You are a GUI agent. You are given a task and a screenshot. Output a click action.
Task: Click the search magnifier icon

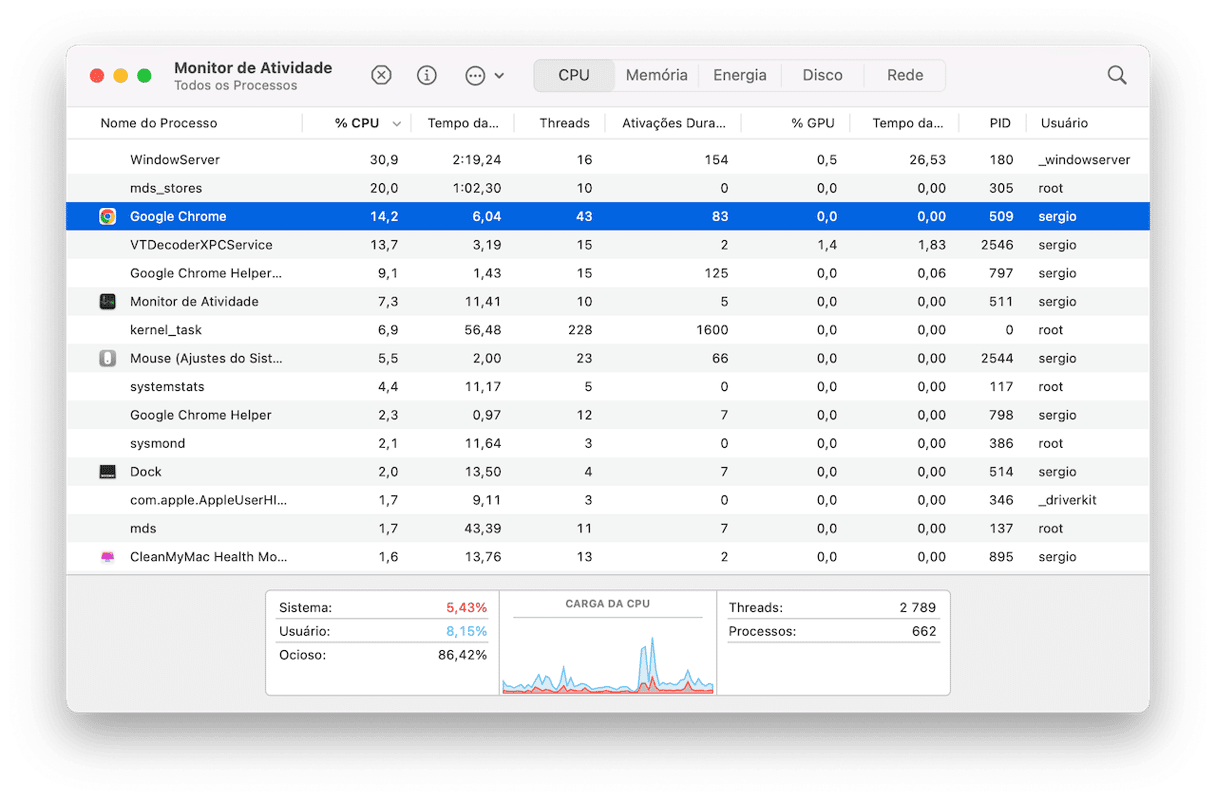click(x=1117, y=75)
